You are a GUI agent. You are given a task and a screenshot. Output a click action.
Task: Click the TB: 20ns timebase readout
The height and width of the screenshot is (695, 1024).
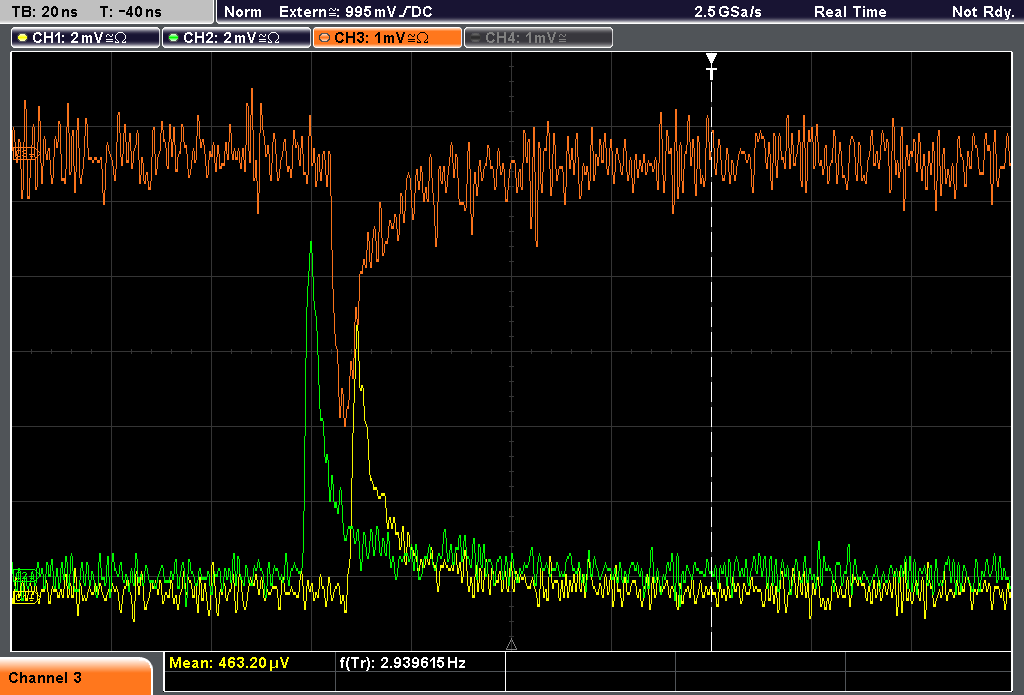point(44,12)
